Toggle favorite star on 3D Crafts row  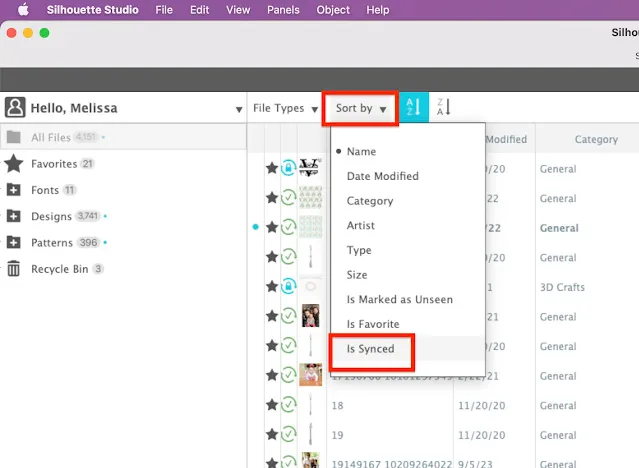[x=272, y=287]
